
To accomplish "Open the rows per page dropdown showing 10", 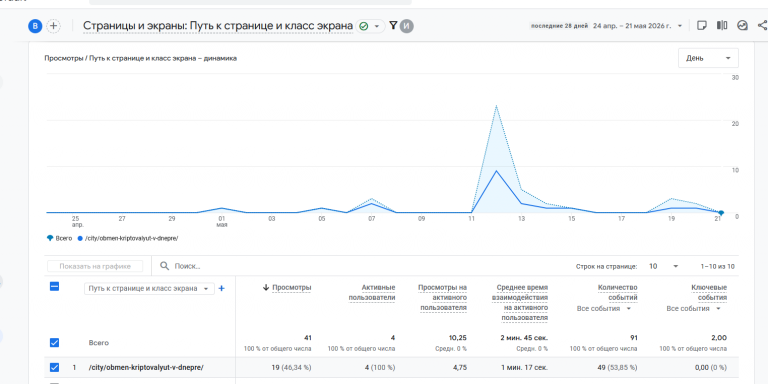I will click(664, 266).
